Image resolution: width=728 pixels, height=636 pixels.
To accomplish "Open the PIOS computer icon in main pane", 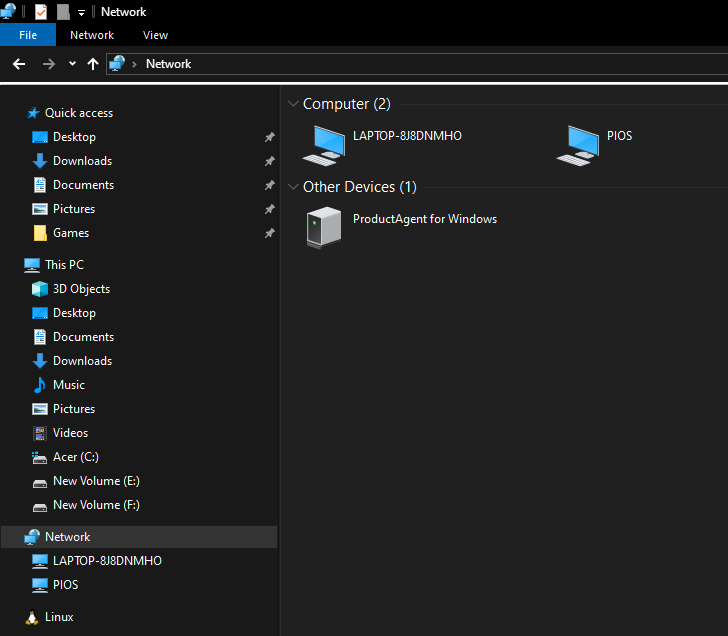I will pos(578,145).
